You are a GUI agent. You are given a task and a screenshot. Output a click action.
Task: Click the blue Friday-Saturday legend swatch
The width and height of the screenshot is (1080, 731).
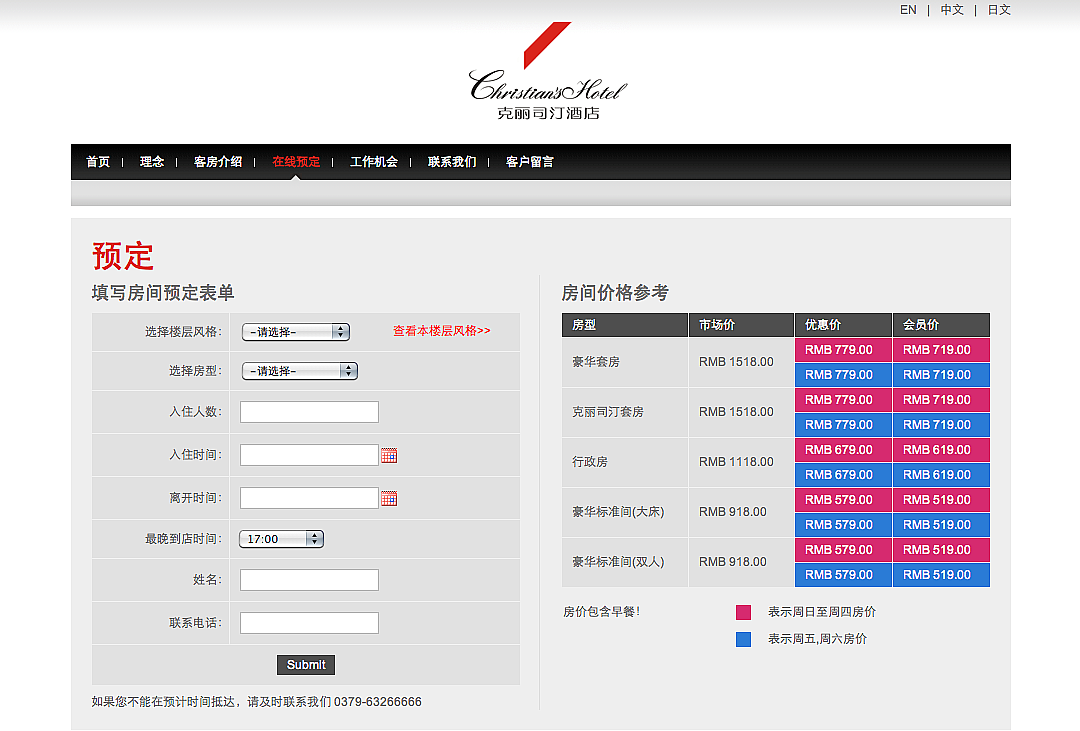click(743, 640)
